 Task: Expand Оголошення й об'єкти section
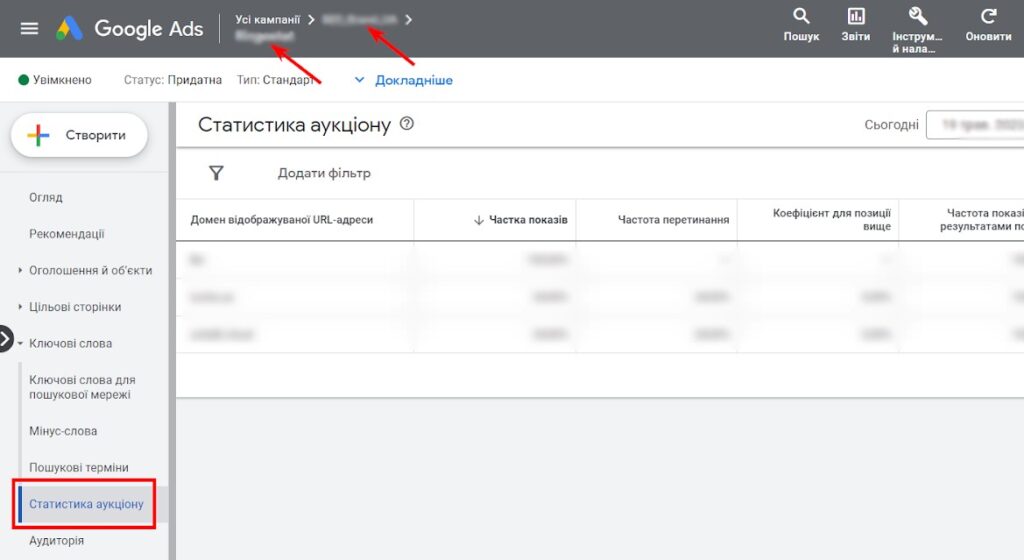pos(90,270)
